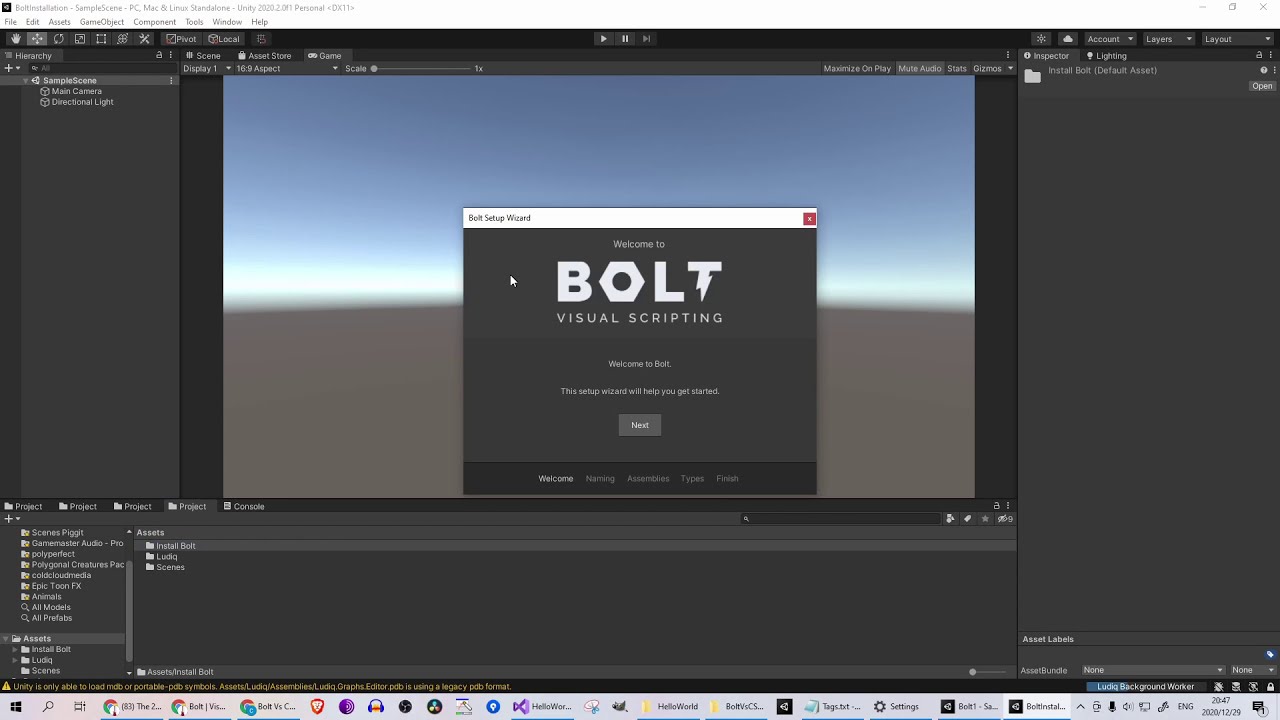Viewport: 1280px width, 720px height.
Task: Toggle Gizmos in Game view
Action: point(987,69)
